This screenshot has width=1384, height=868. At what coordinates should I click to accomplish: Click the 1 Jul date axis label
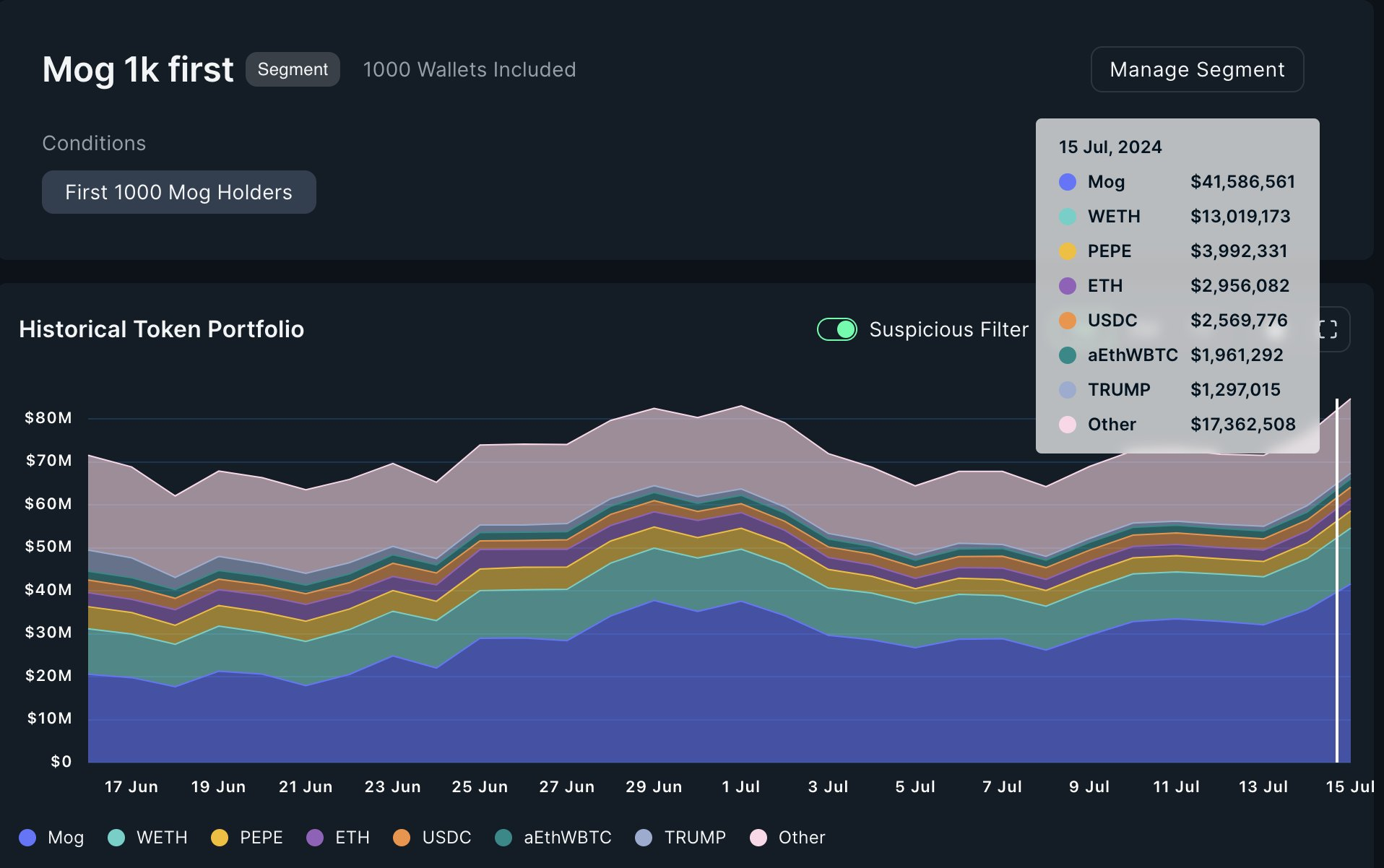740,787
